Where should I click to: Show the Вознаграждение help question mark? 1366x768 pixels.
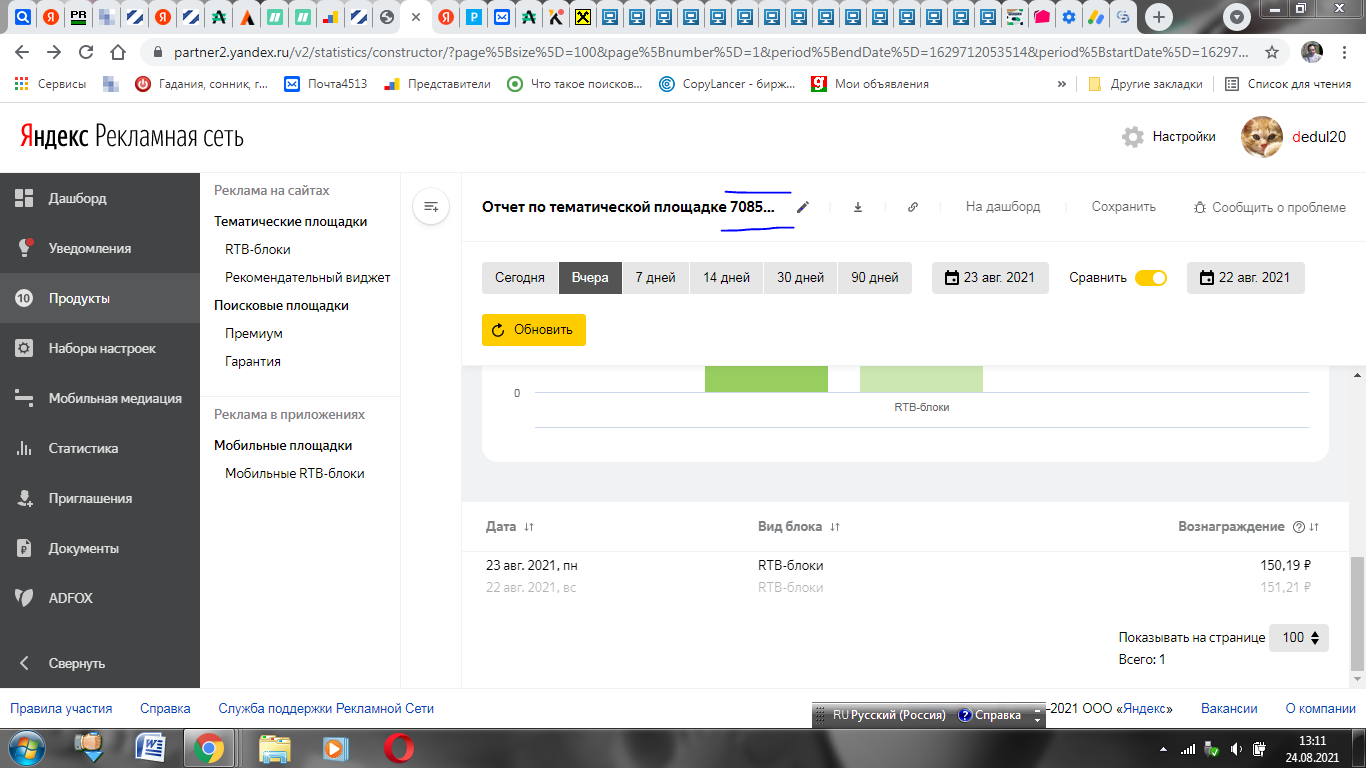[1299, 527]
